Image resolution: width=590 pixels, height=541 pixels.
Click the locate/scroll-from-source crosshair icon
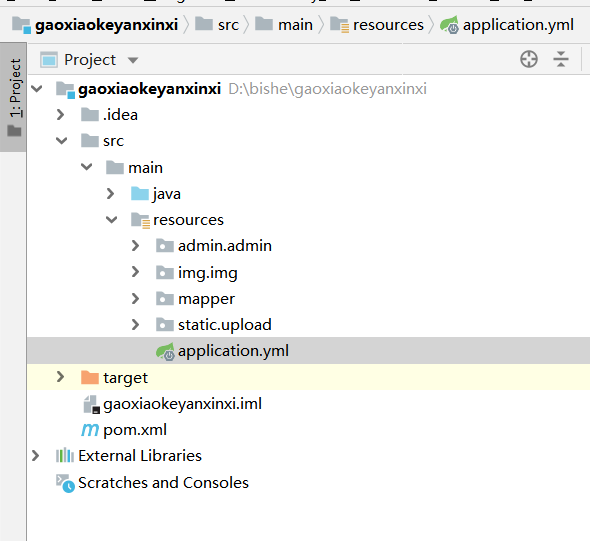coord(529,59)
